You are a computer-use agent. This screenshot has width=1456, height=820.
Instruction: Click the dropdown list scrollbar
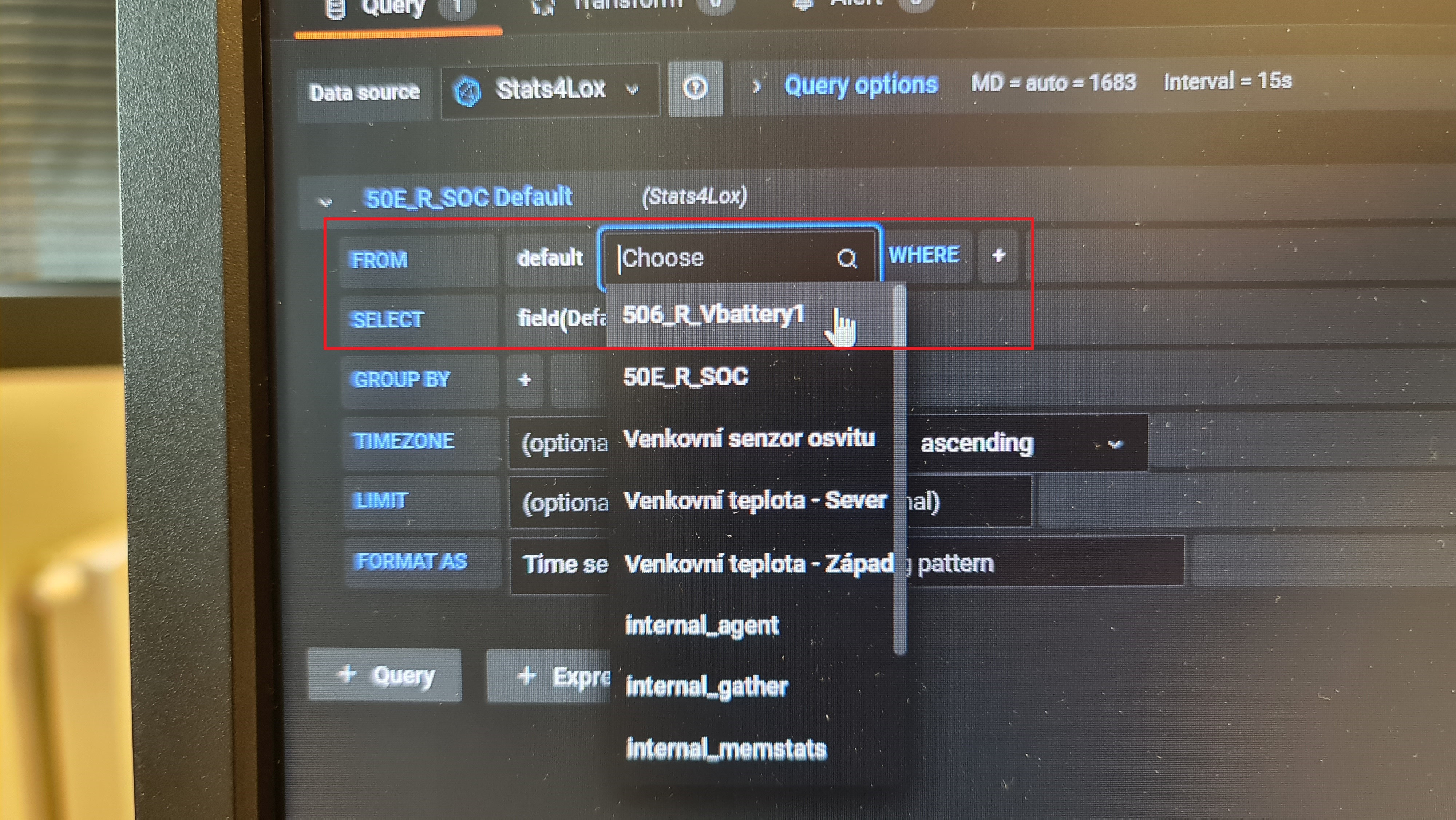click(899, 469)
